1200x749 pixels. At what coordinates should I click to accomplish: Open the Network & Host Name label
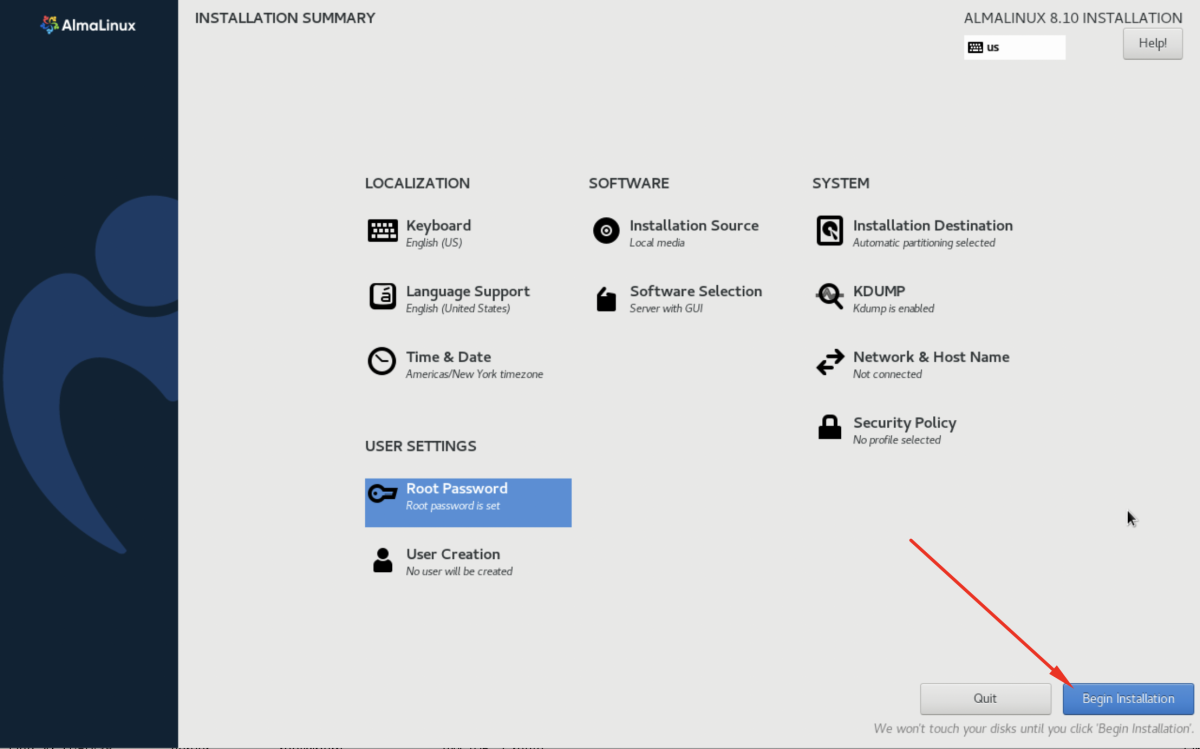[930, 357]
